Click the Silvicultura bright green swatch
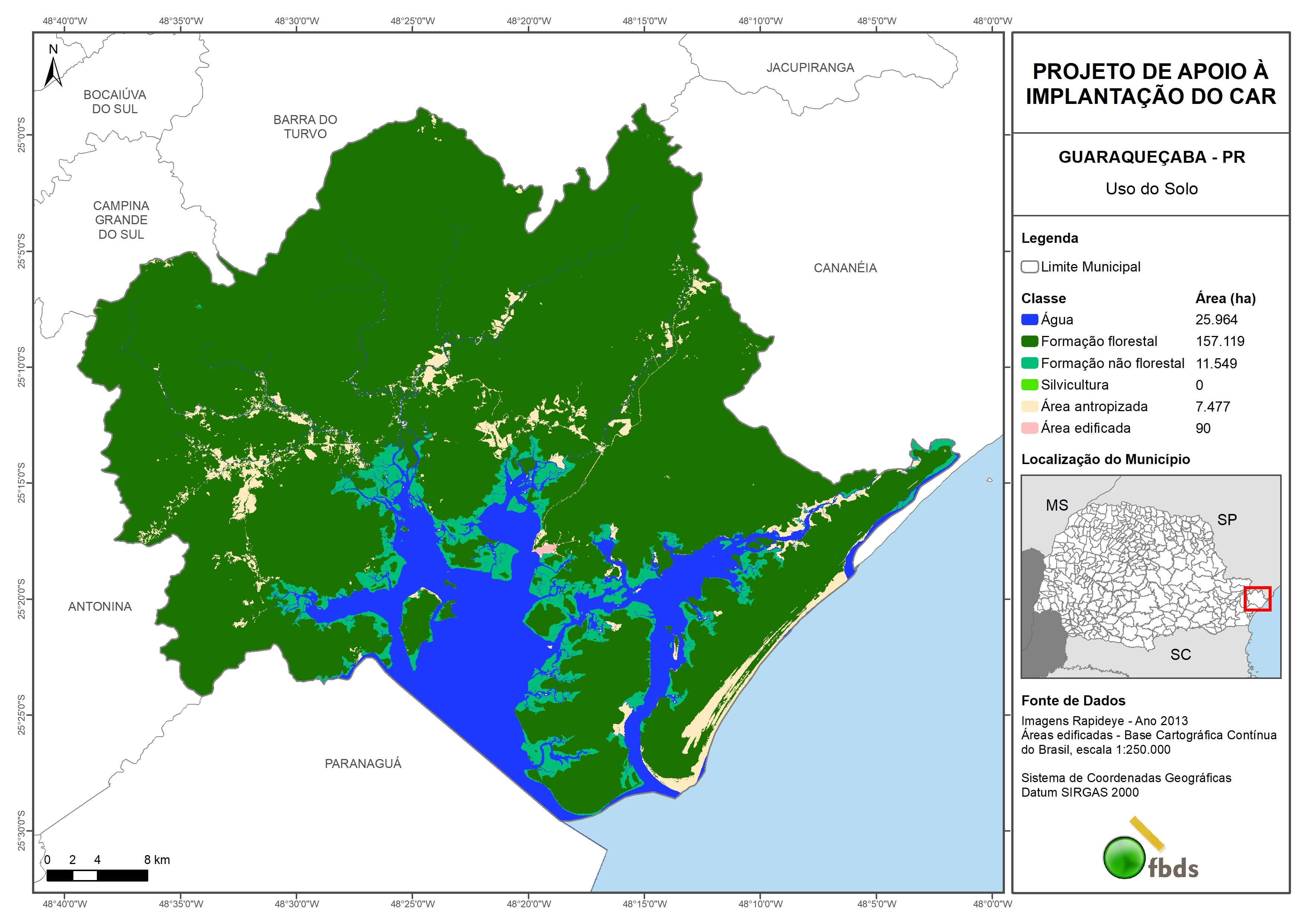The width and height of the screenshot is (1307, 924). click(x=1029, y=385)
